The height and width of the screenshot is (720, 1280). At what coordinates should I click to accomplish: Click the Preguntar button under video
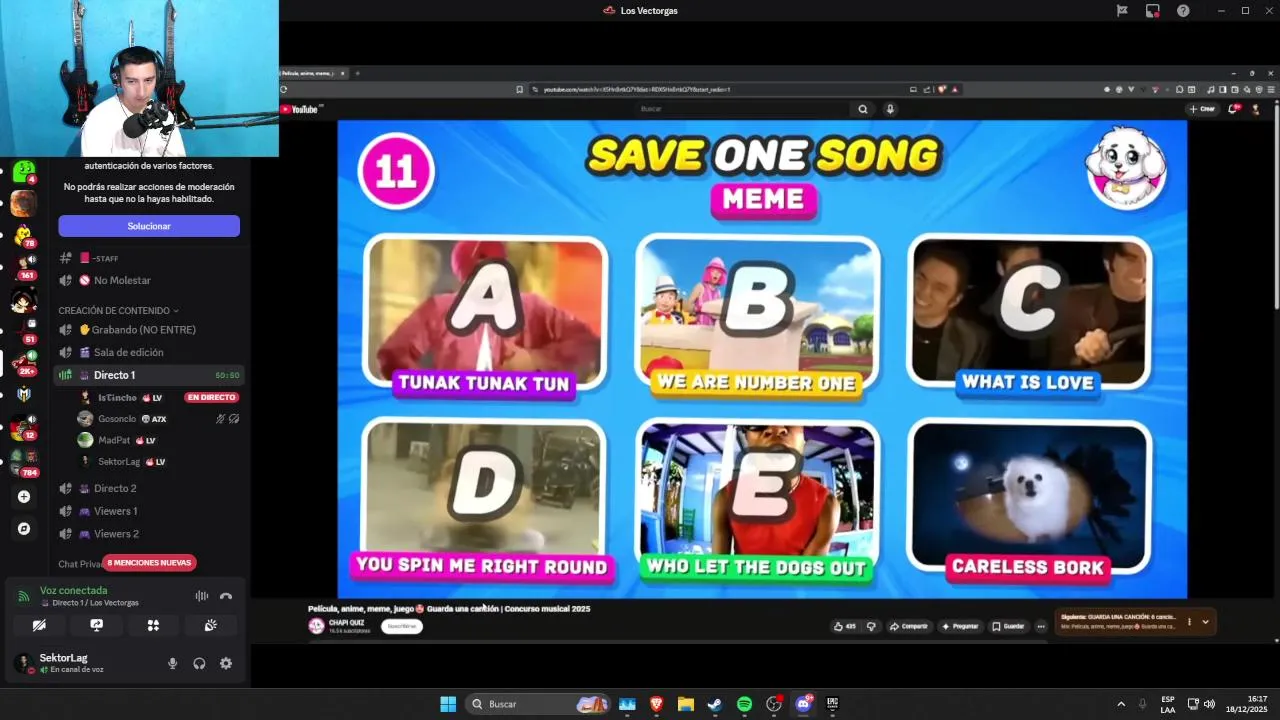click(x=959, y=626)
